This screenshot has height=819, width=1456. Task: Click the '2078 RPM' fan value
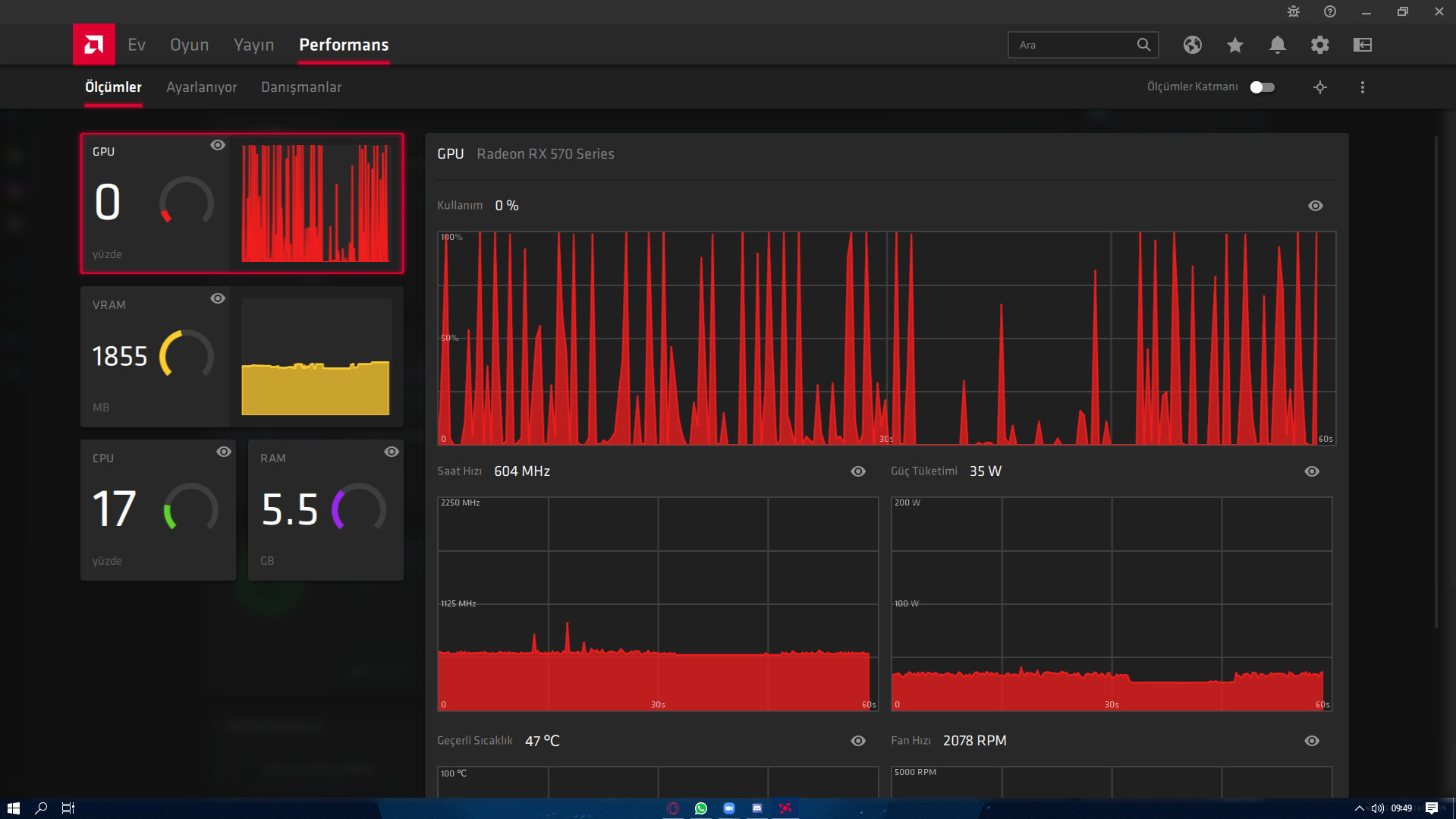pos(975,741)
